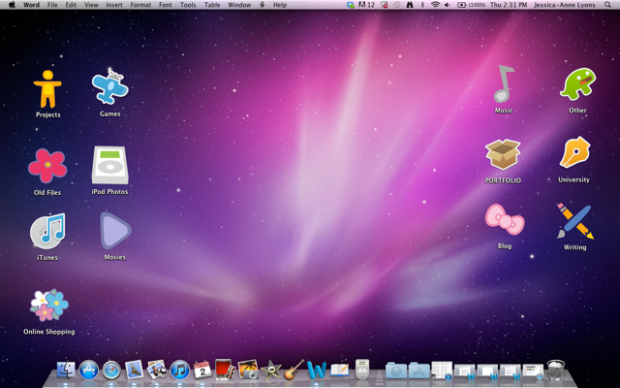The image size is (620, 388).
Task: Launch the DVD app in the Dock
Action: click(362, 369)
